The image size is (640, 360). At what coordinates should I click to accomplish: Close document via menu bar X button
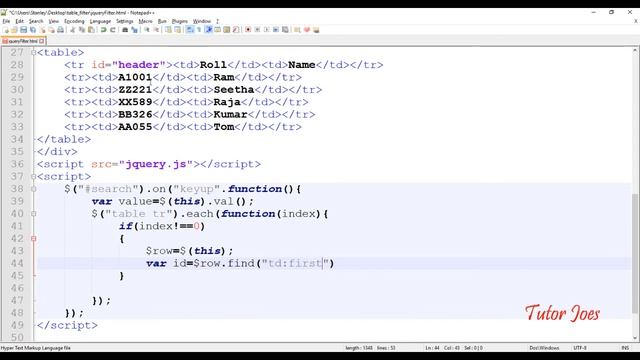coord(635,21)
